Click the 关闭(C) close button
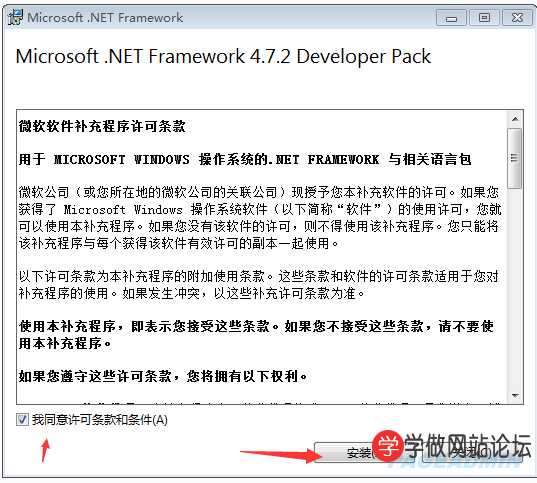 tap(472, 453)
